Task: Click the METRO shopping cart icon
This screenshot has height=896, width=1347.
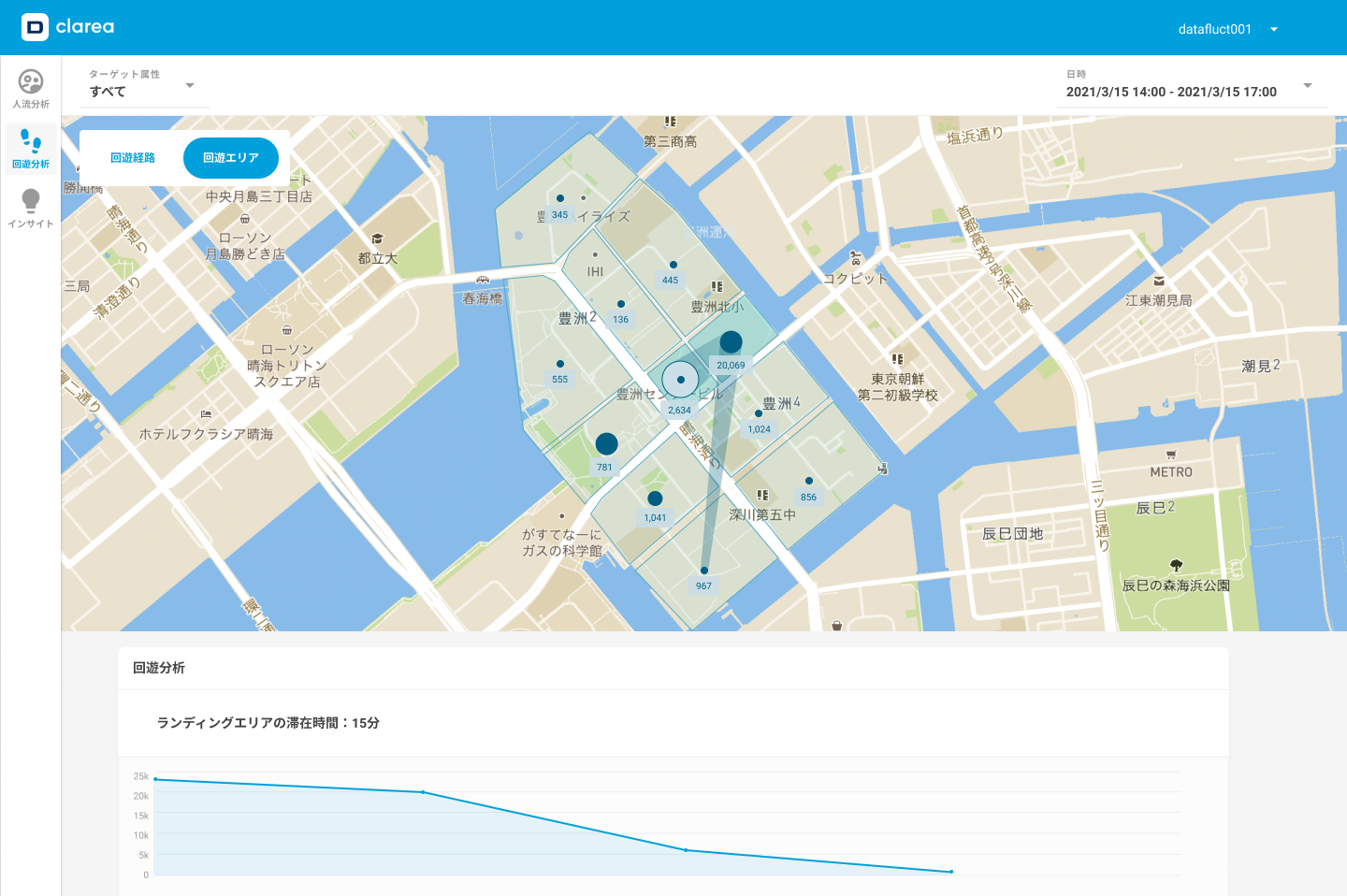Action: pyautogui.click(x=1171, y=454)
